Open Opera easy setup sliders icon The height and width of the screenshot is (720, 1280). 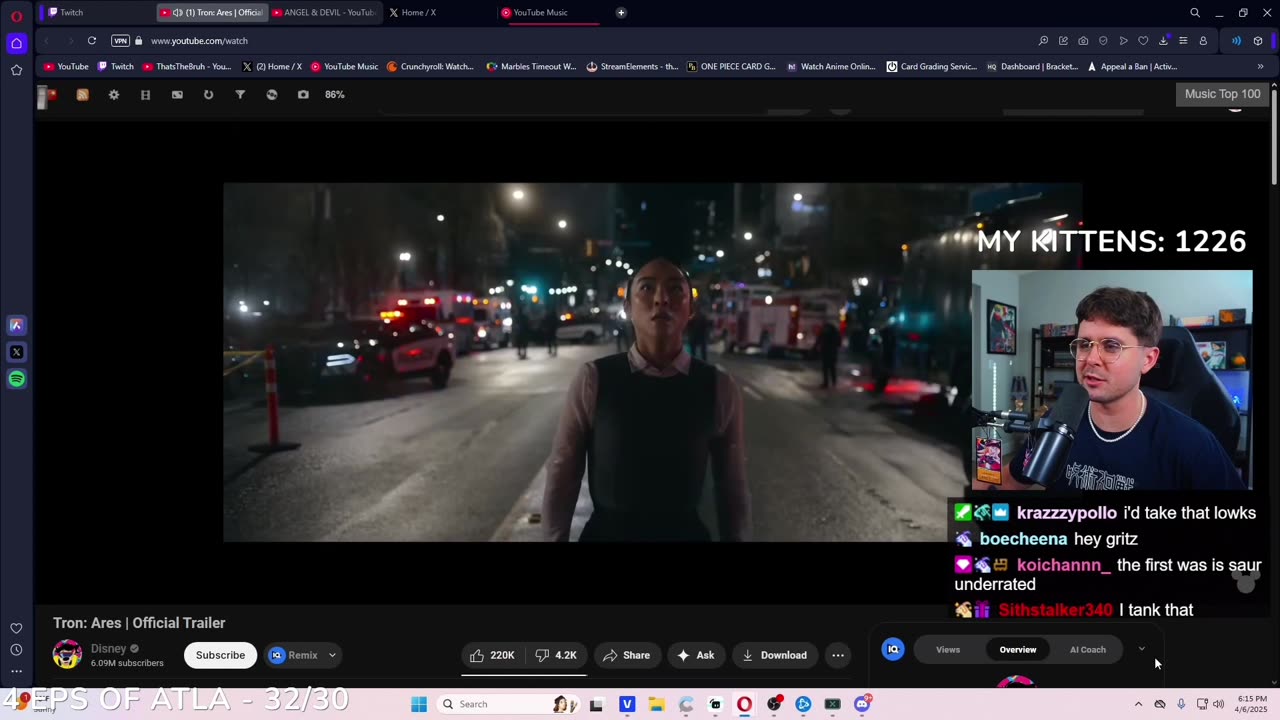click(x=1183, y=41)
